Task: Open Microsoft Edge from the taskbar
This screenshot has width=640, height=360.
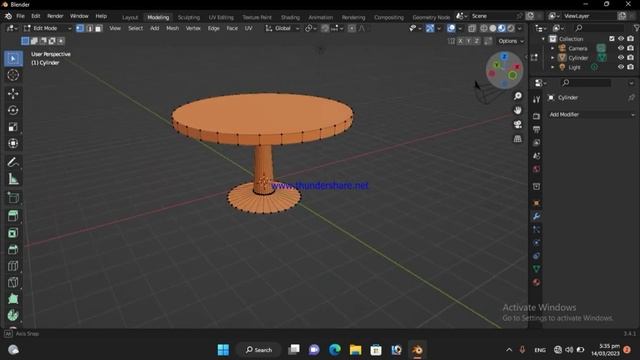Action: [x=335, y=350]
